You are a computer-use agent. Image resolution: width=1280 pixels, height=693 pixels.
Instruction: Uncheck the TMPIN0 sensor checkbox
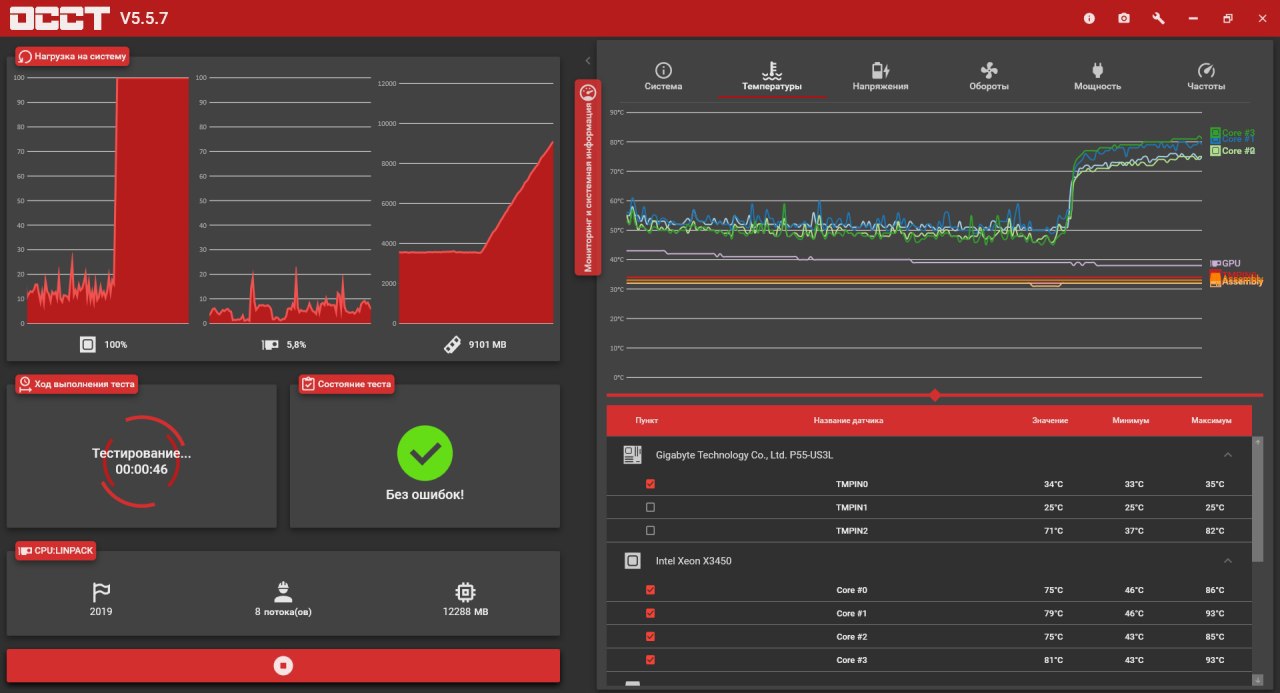(650, 484)
